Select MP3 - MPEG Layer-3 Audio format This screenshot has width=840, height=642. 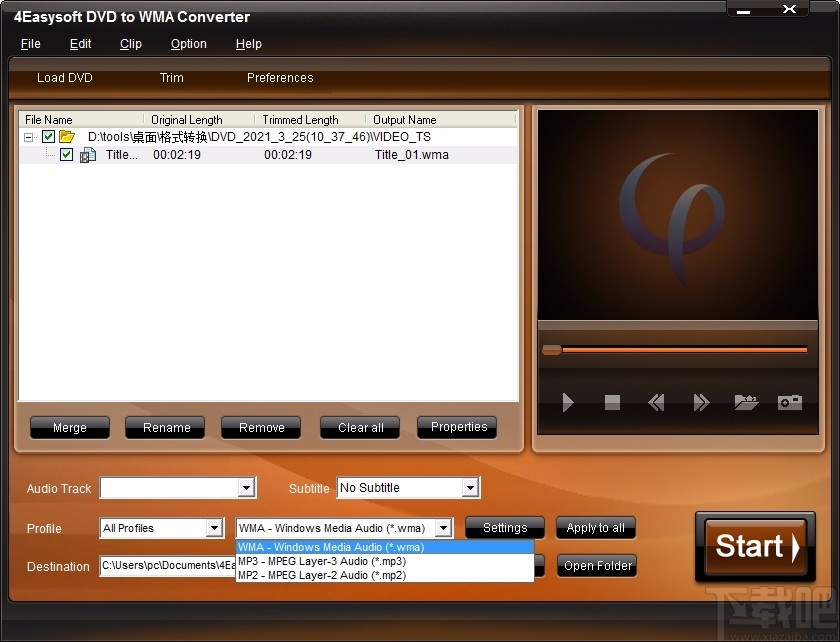pyautogui.click(x=325, y=561)
